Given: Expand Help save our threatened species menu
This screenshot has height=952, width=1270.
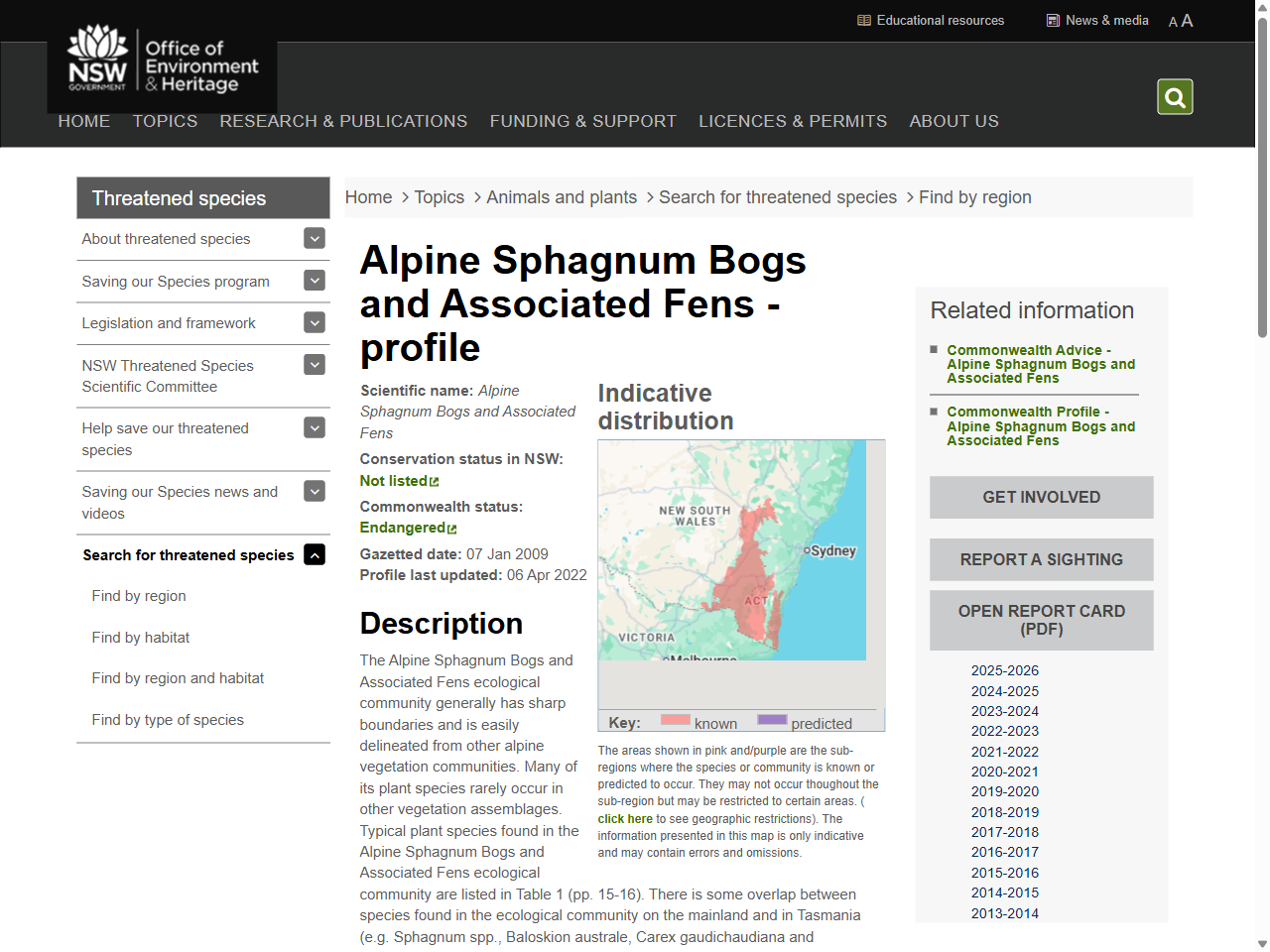Looking at the screenshot, I should [x=315, y=427].
